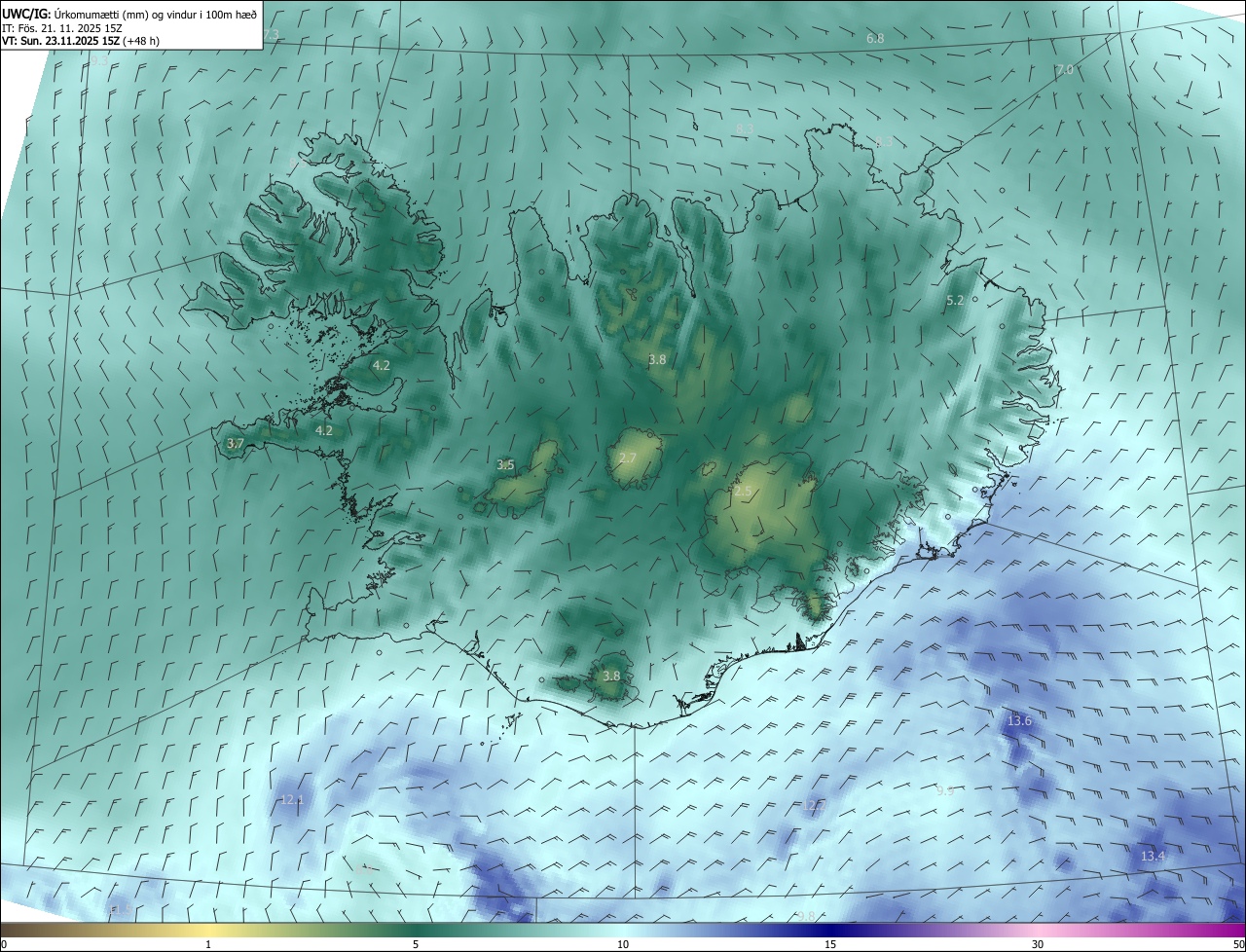Image resolution: width=1246 pixels, height=952 pixels.
Task: Click the 12.1 value label offshore
Action: pos(292,800)
